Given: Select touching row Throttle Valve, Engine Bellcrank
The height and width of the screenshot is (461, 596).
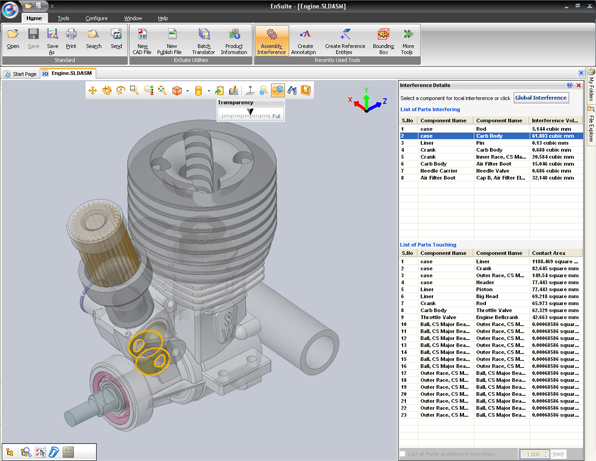Looking at the screenshot, I should (x=491, y=317).
